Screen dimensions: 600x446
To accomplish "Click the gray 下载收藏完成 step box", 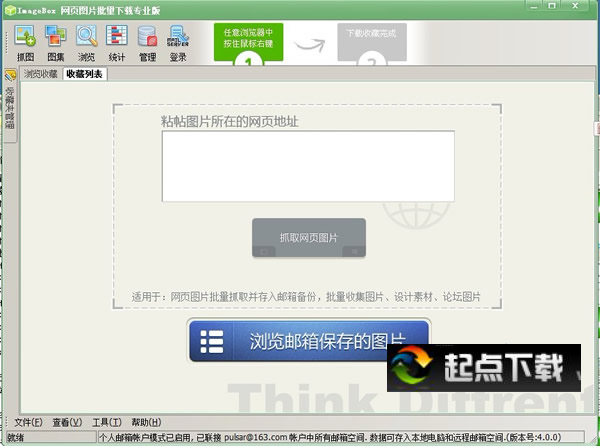I will point(372,42).
